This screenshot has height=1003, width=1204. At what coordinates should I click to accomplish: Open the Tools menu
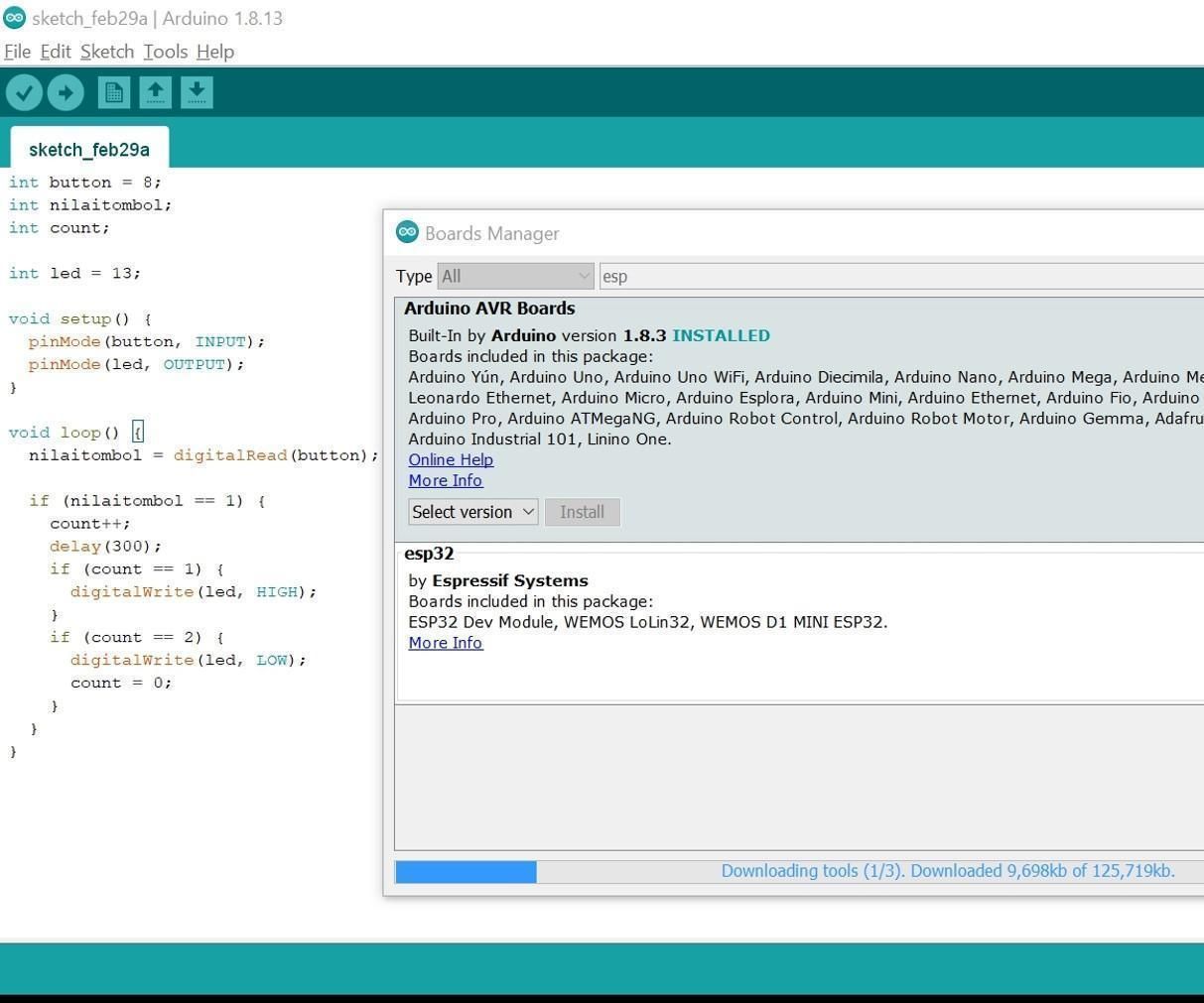coord(165,52)
